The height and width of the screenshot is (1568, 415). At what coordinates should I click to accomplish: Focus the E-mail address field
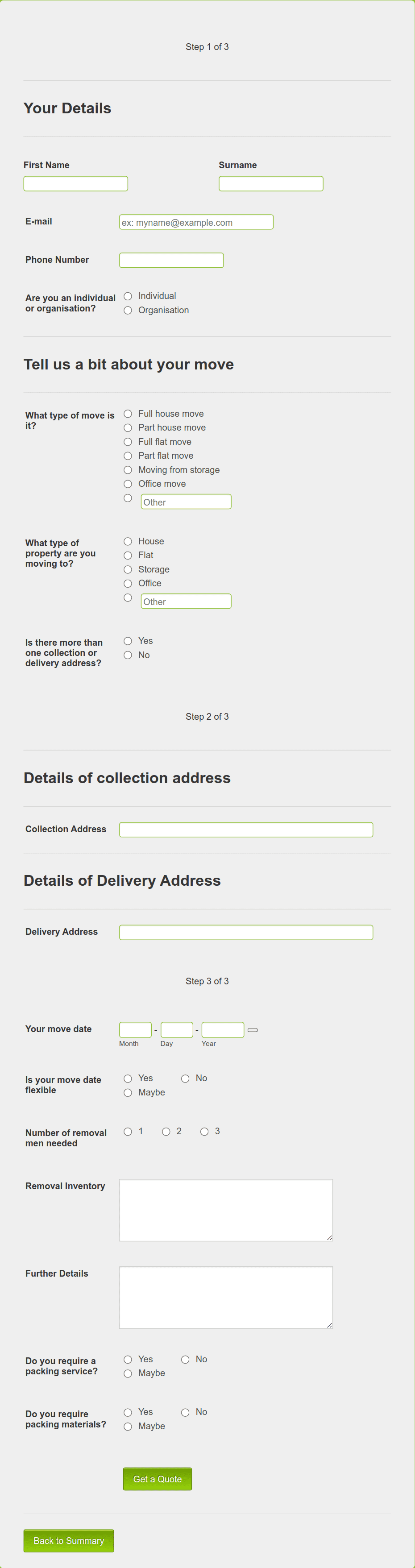tap(196, 222)
